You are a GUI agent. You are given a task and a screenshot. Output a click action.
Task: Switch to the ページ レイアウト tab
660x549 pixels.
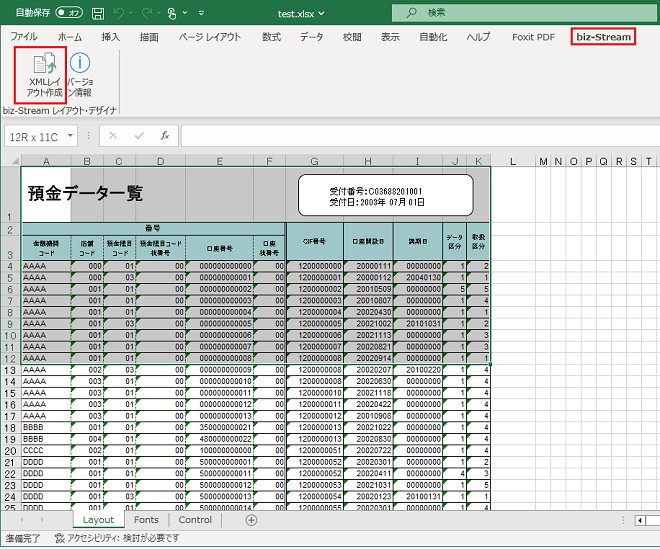(210, 37)
